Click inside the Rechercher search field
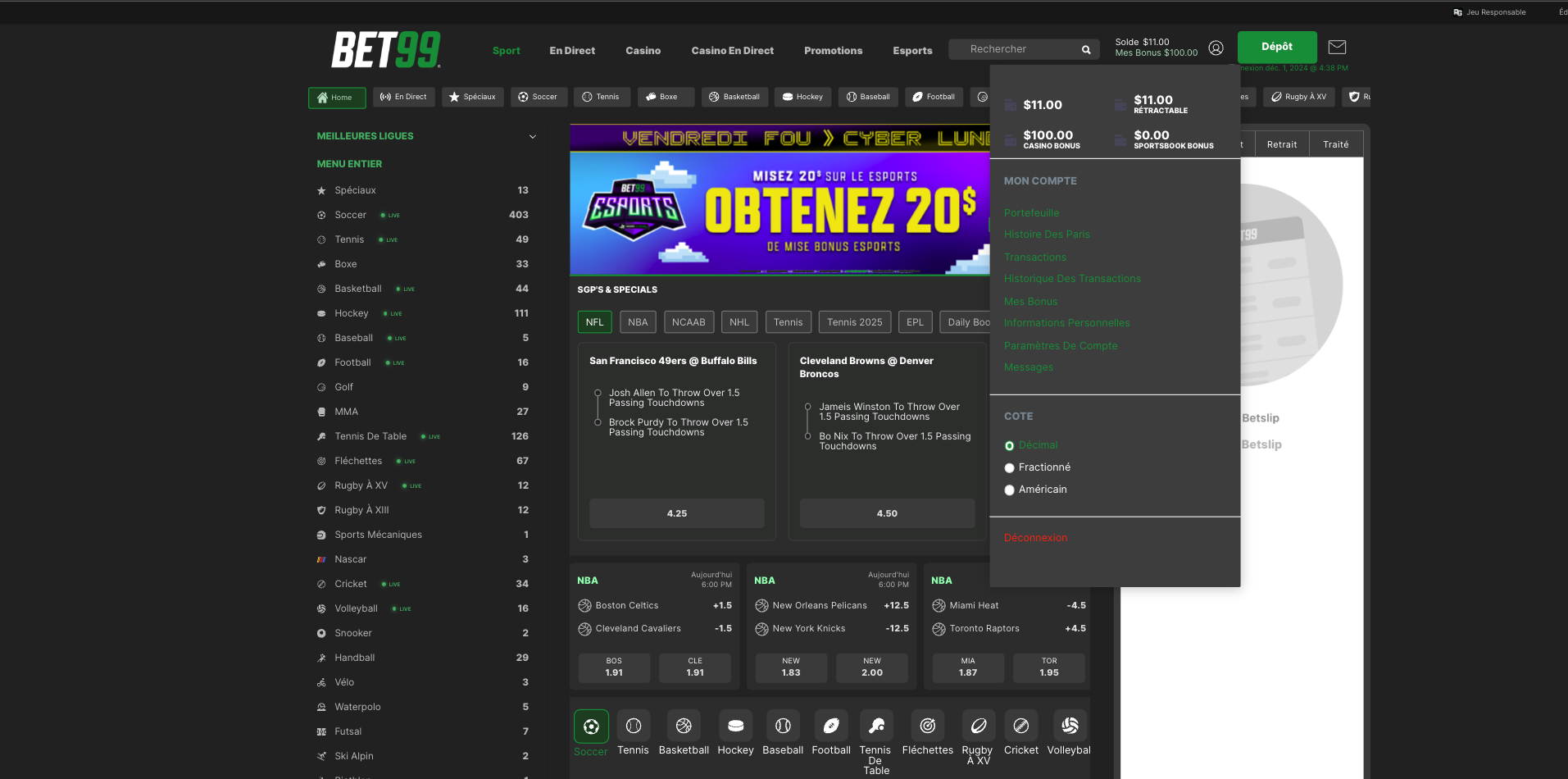This screenshot has width=1568, height=779. point(1016,49)
